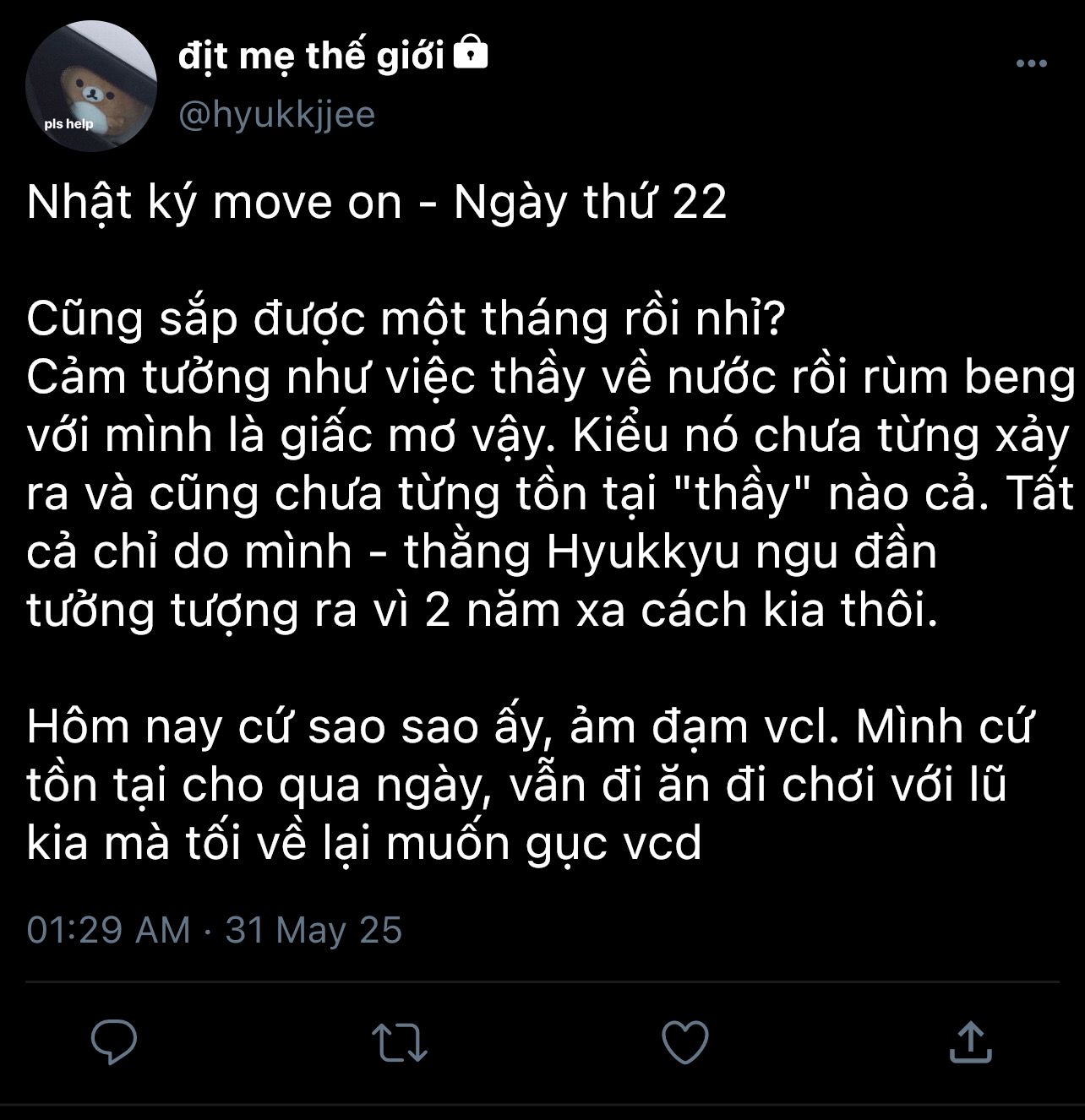Click the 01:29 AM timestamp

(108, 930)
